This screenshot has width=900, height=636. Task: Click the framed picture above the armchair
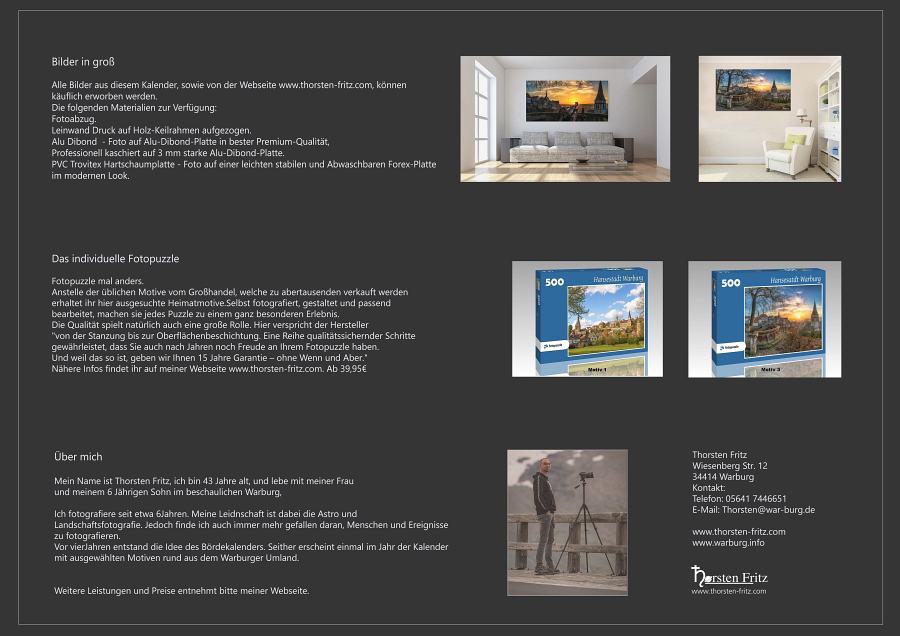753,90
